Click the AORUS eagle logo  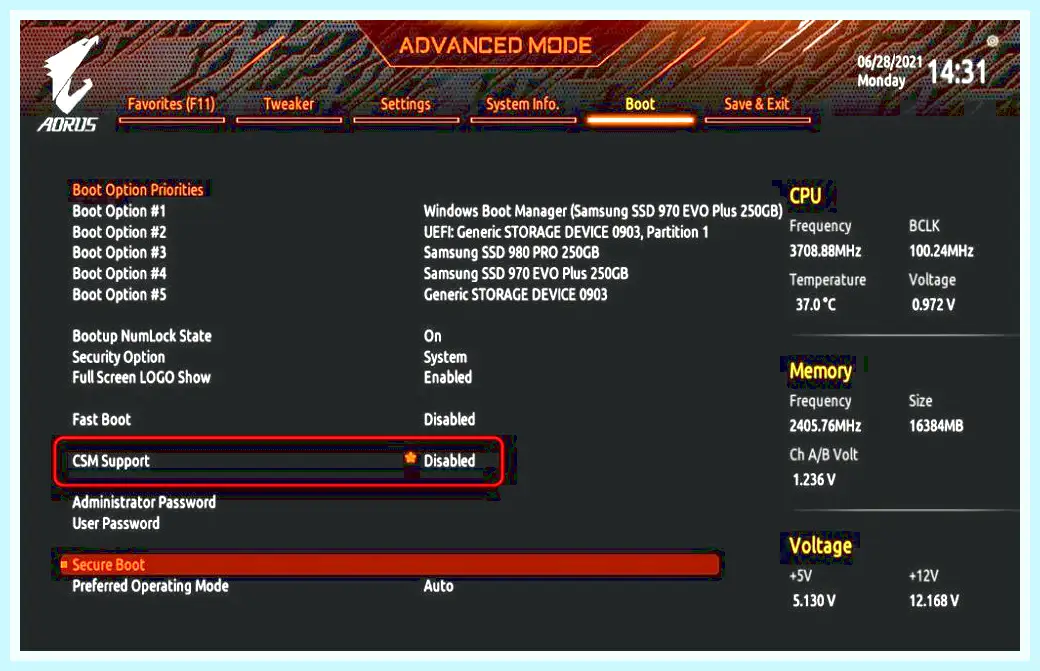[68, 83]
